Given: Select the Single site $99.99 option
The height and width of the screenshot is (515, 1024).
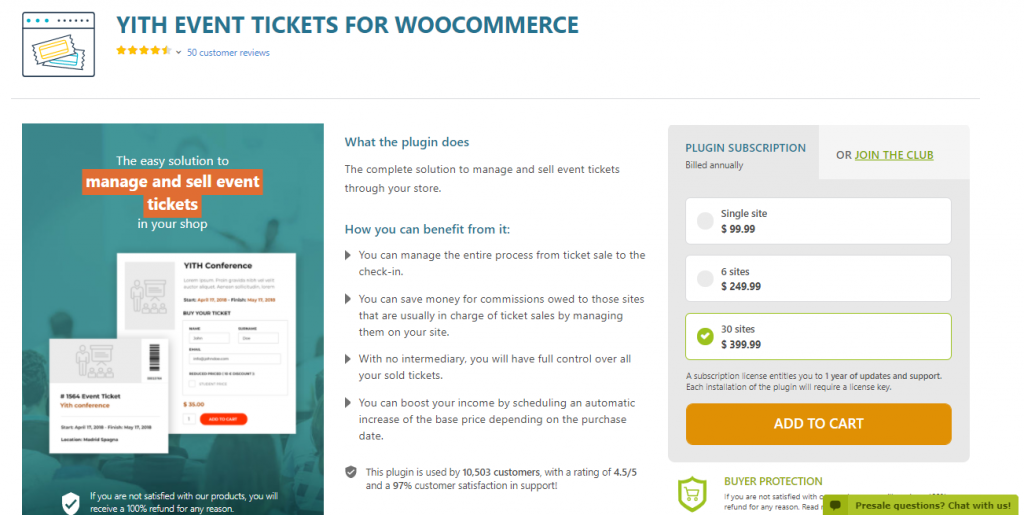Looking at the screenshot, I should tap(818, 221).
